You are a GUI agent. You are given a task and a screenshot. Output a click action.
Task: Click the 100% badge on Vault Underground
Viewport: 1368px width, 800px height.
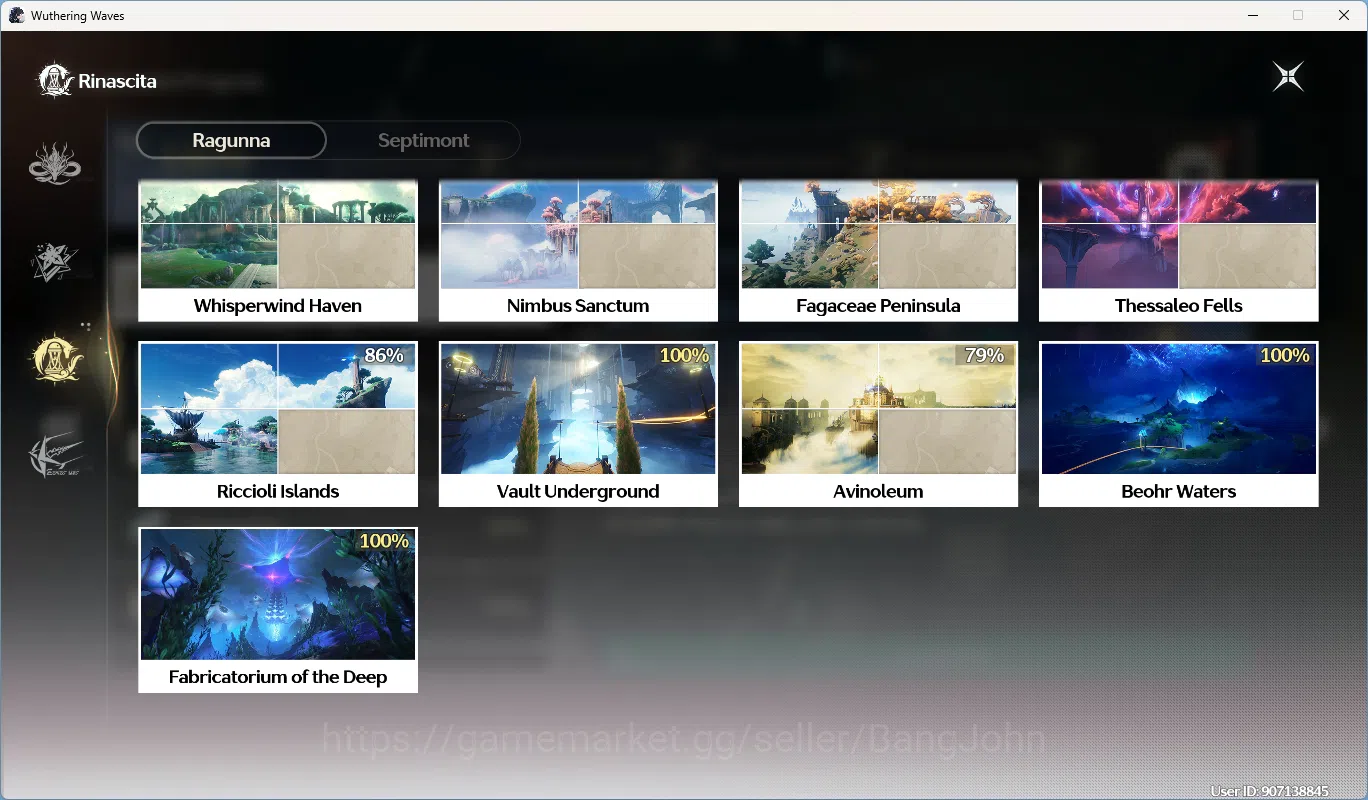click(x=685, y=355)
